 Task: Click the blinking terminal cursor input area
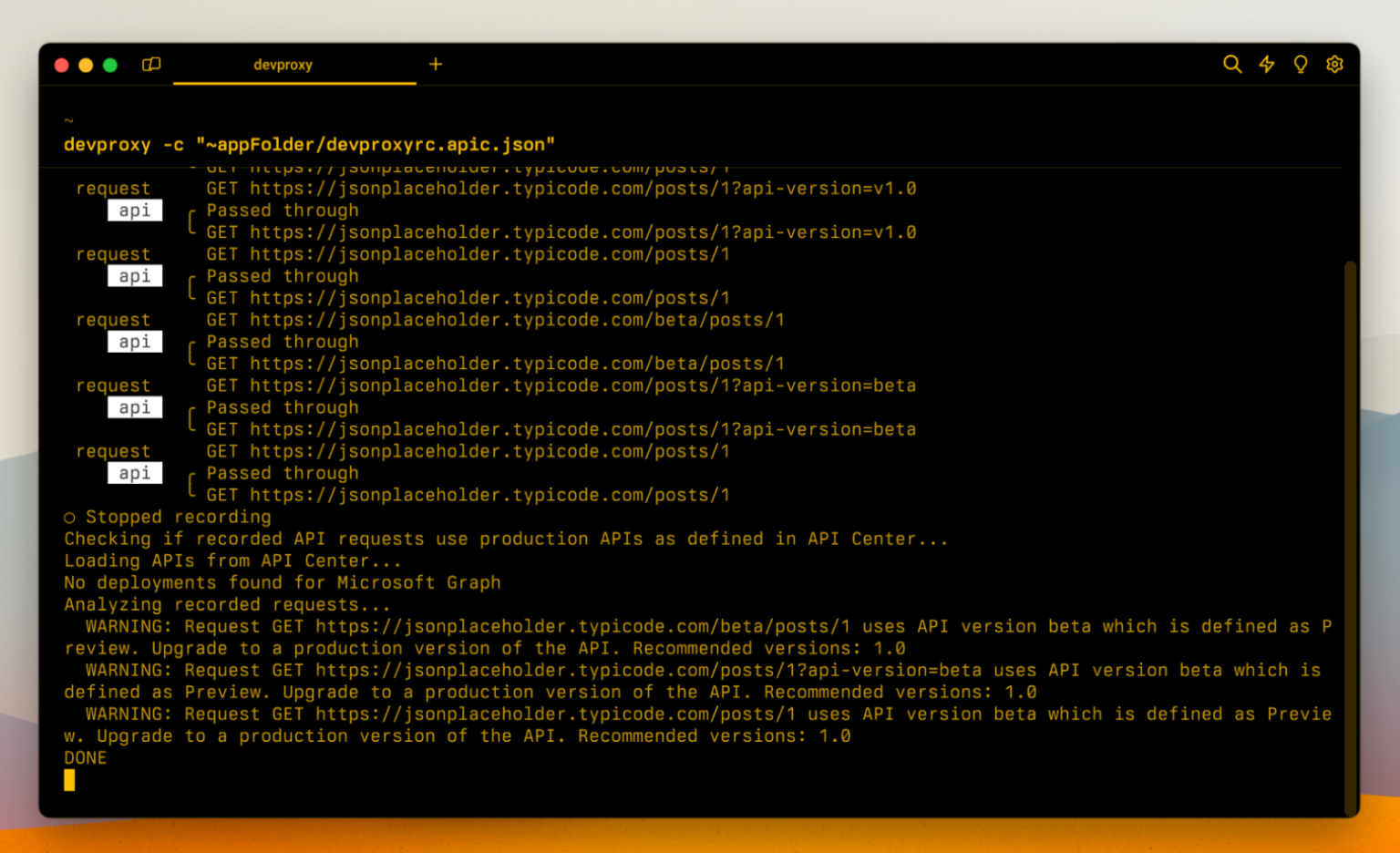pyautogui.click(x=69, y=780)
